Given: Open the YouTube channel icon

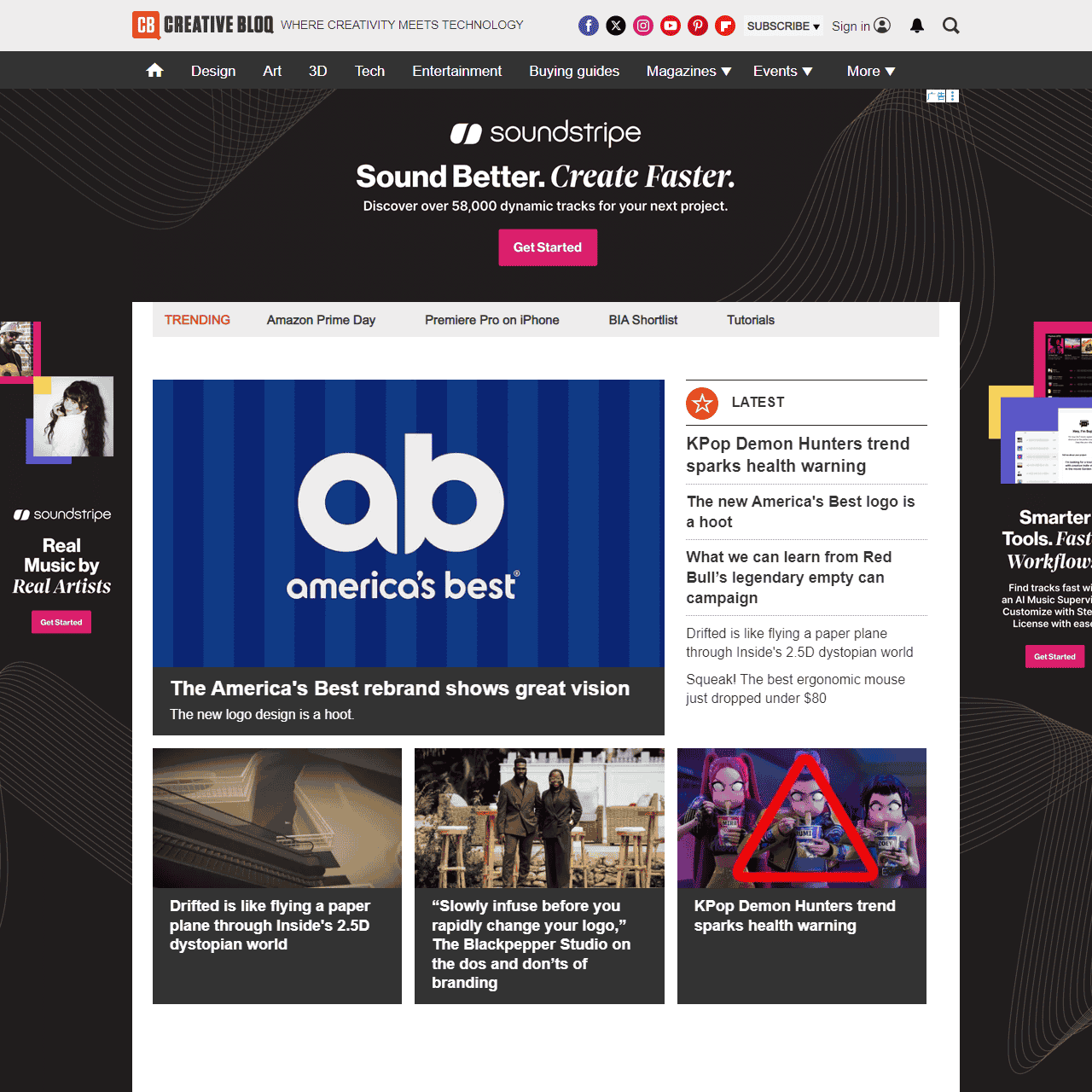Looking at the screenshot, I should click(671, 26).
